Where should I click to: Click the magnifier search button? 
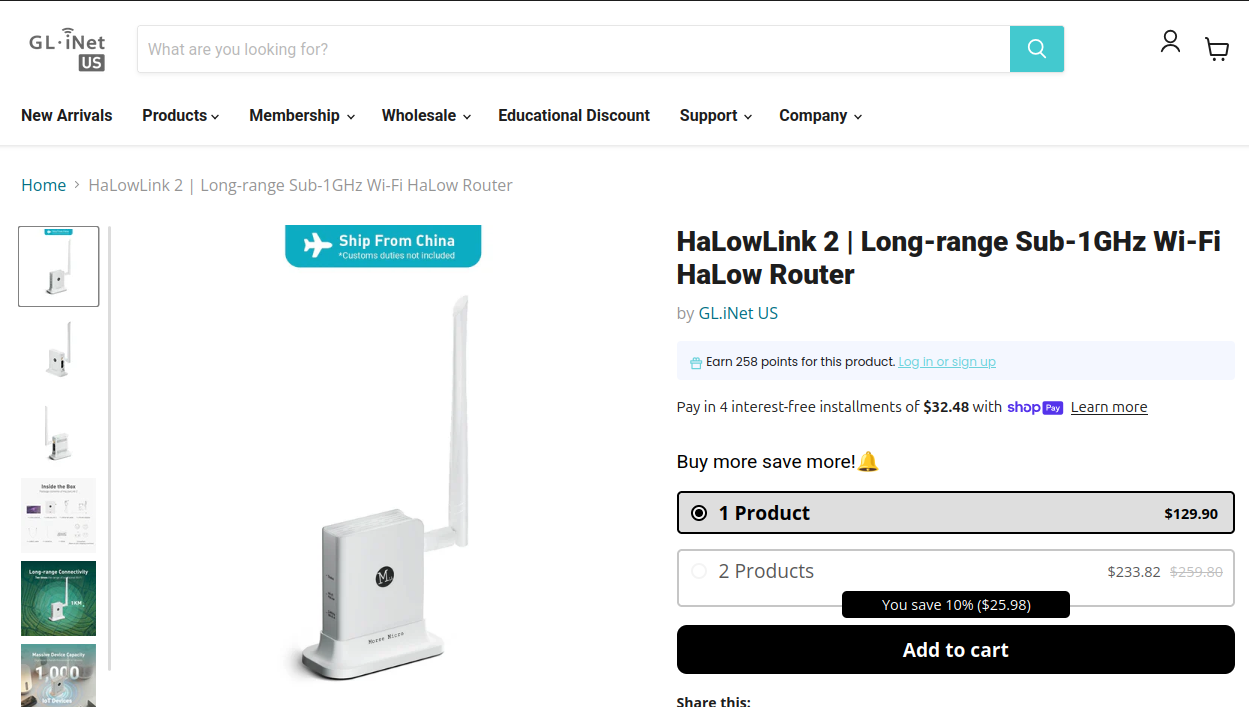(1036, 49)
